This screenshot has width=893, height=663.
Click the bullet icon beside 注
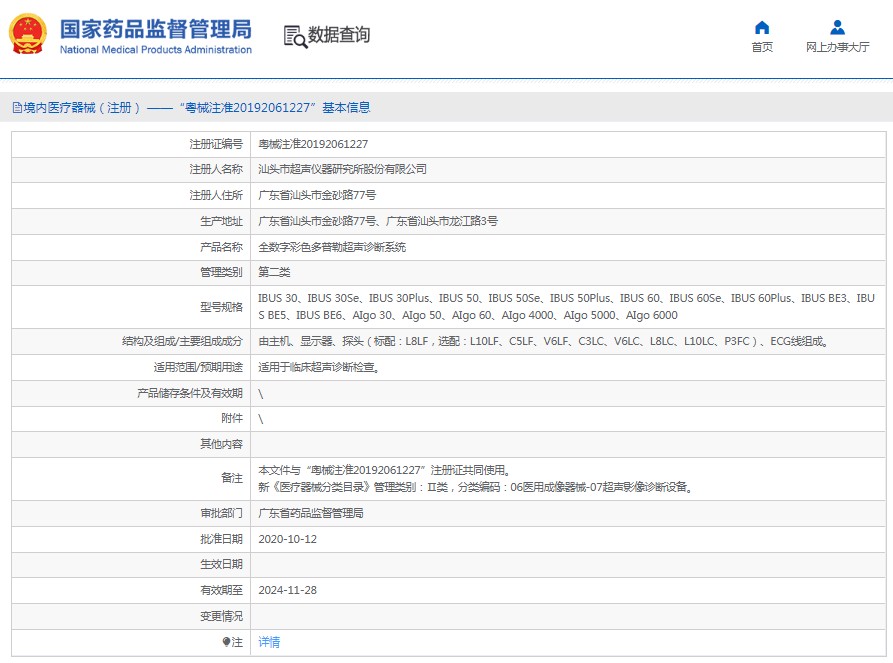click(226, 642)
